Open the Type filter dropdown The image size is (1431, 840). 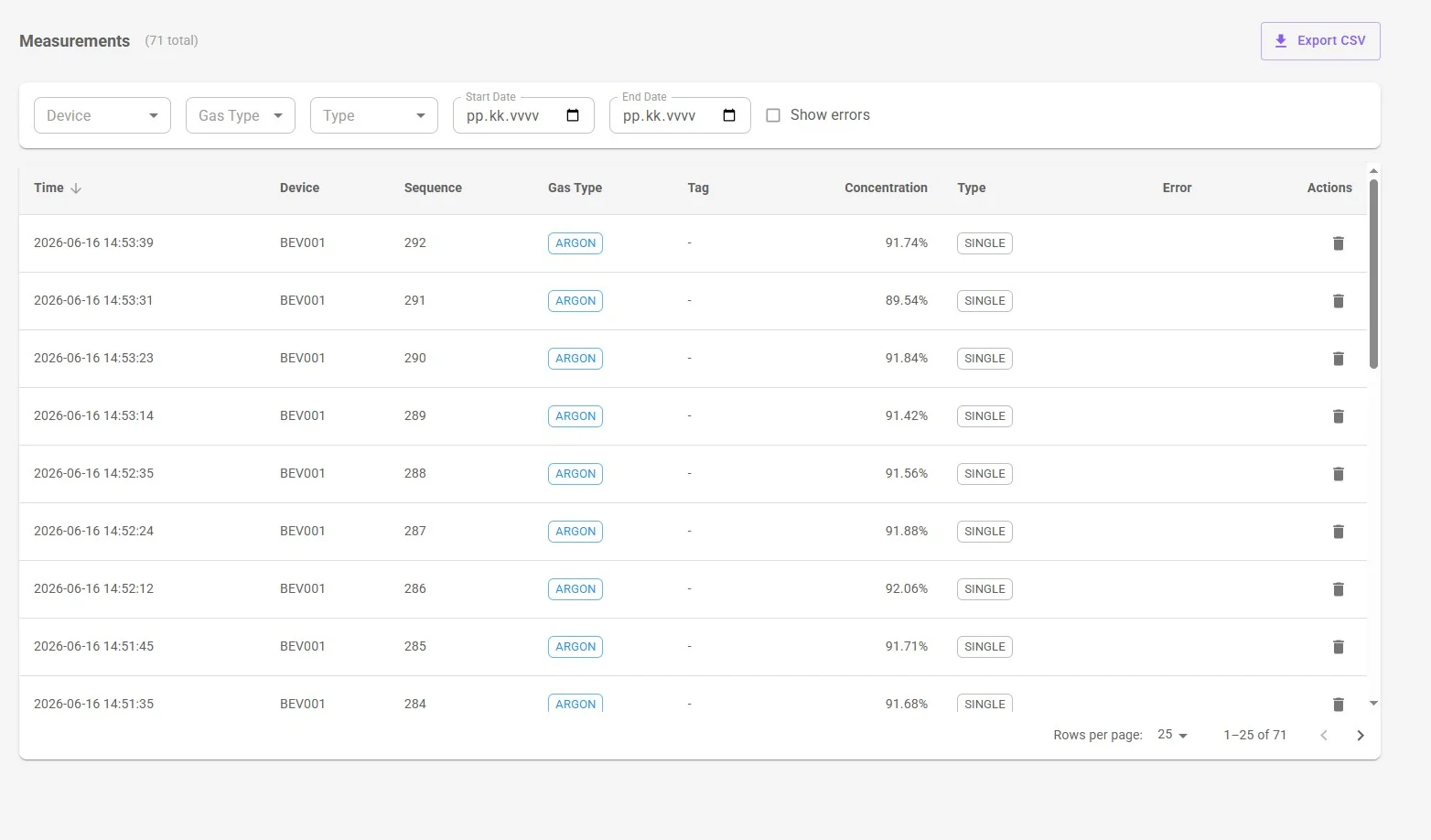point(374,115)
